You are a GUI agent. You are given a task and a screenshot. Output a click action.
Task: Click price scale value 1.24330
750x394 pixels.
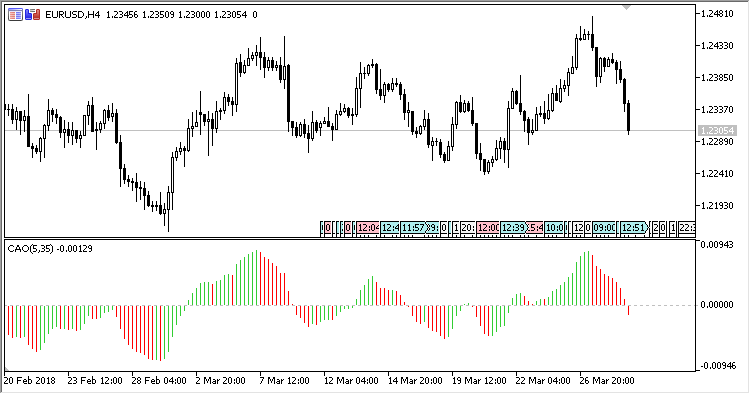717,46
